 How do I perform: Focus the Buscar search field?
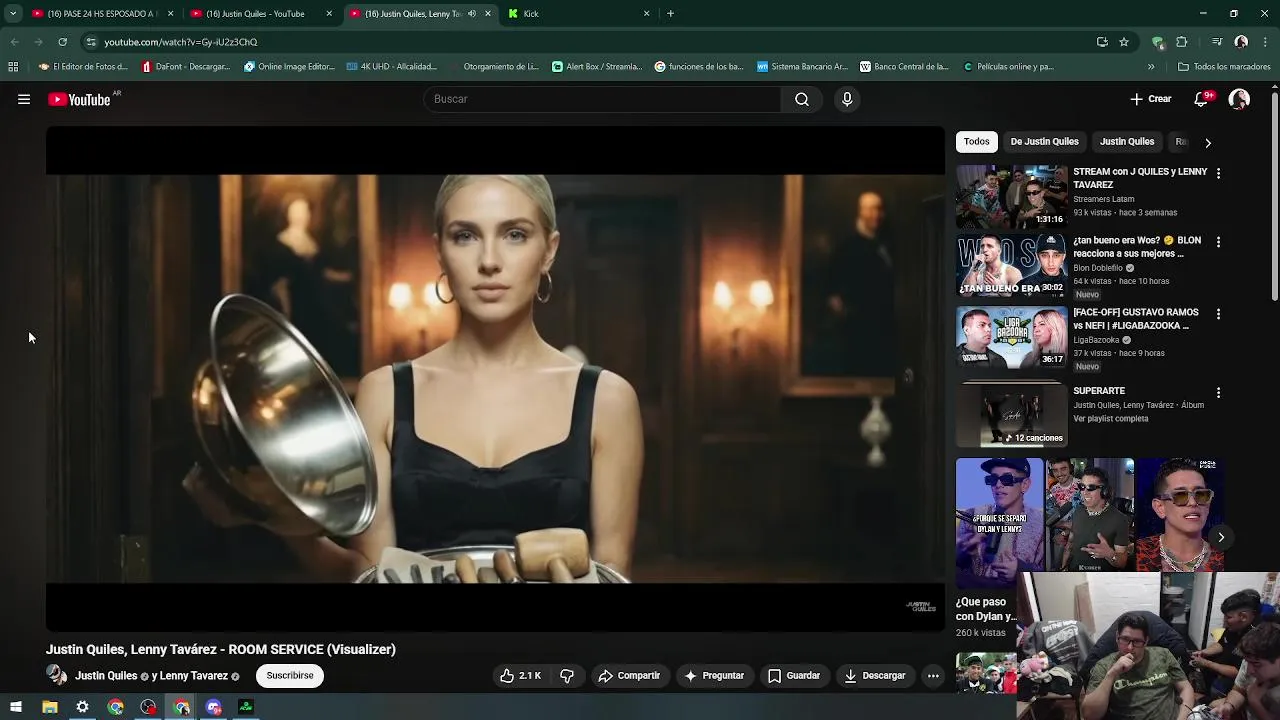[x=603, y=99]
